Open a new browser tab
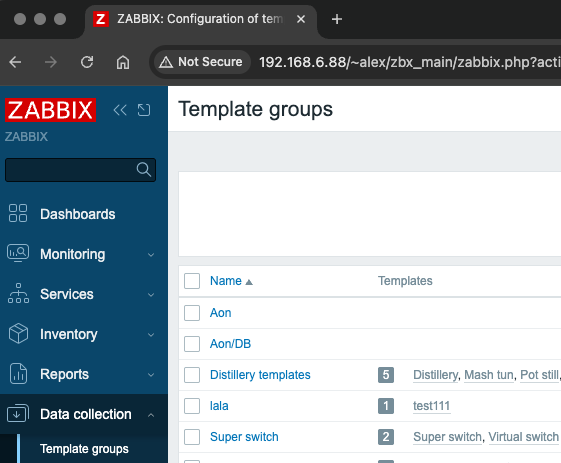This screenshot has height=463, width=561. pyautogui.click(x=337, y=19)
